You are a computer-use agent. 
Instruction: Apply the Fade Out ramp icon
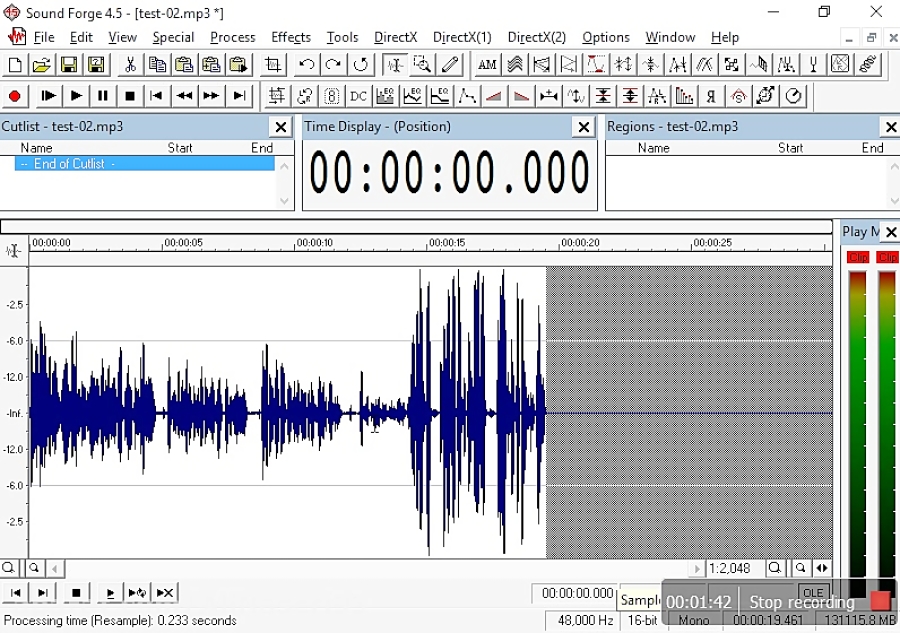pyautogui.click(x=521, y=96)
